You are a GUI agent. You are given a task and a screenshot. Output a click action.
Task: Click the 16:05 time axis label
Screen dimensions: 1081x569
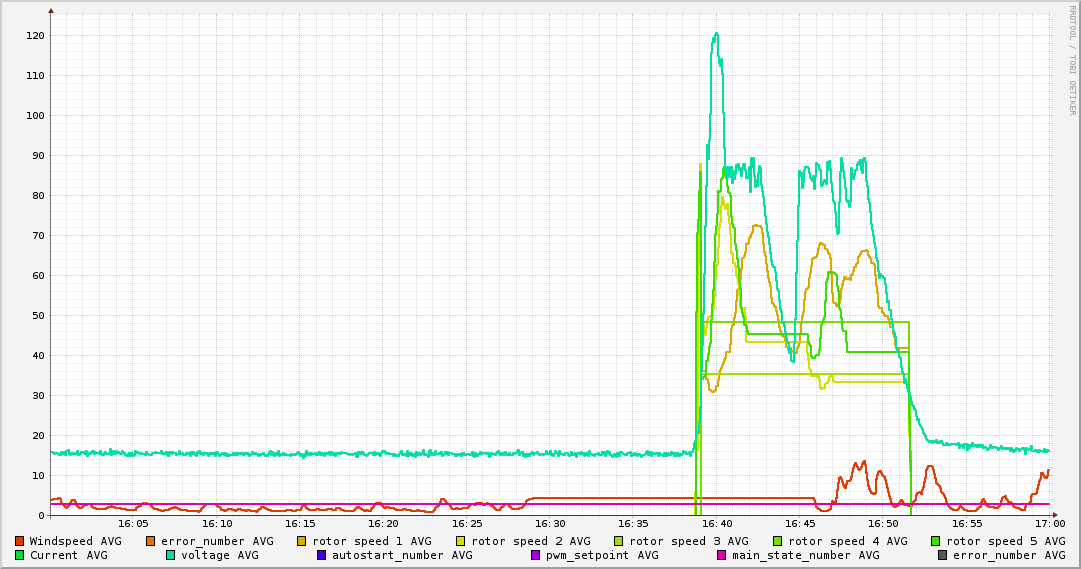pyautogui.click(x=133, y=524)
